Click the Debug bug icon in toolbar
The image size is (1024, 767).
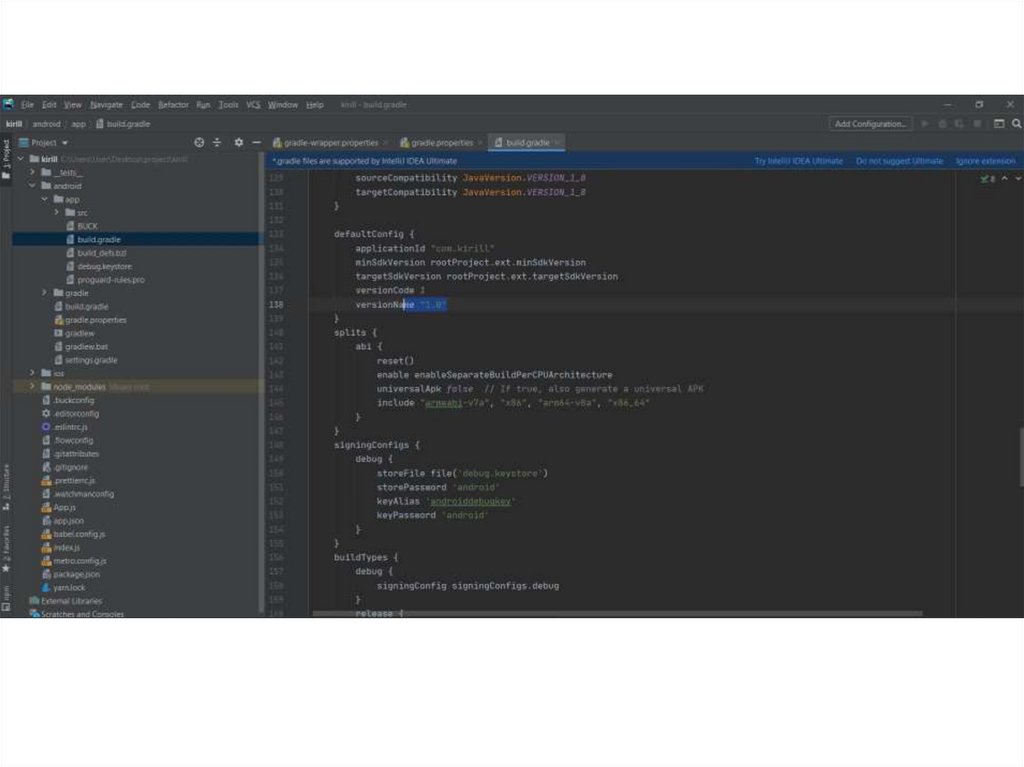pos(942,123)
